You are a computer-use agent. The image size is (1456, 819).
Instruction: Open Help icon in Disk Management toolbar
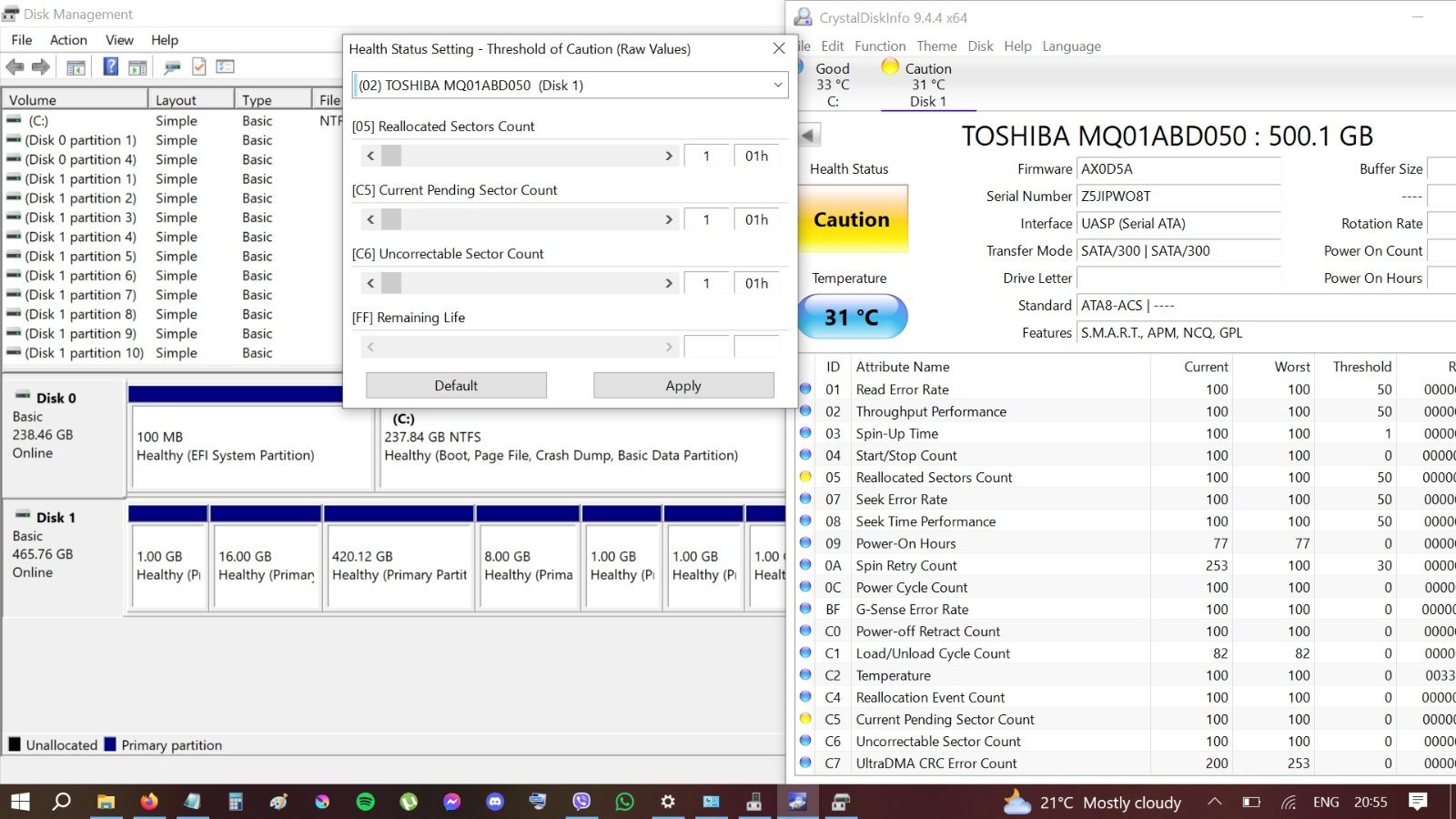pyautogui.click(x=111, y=66)
